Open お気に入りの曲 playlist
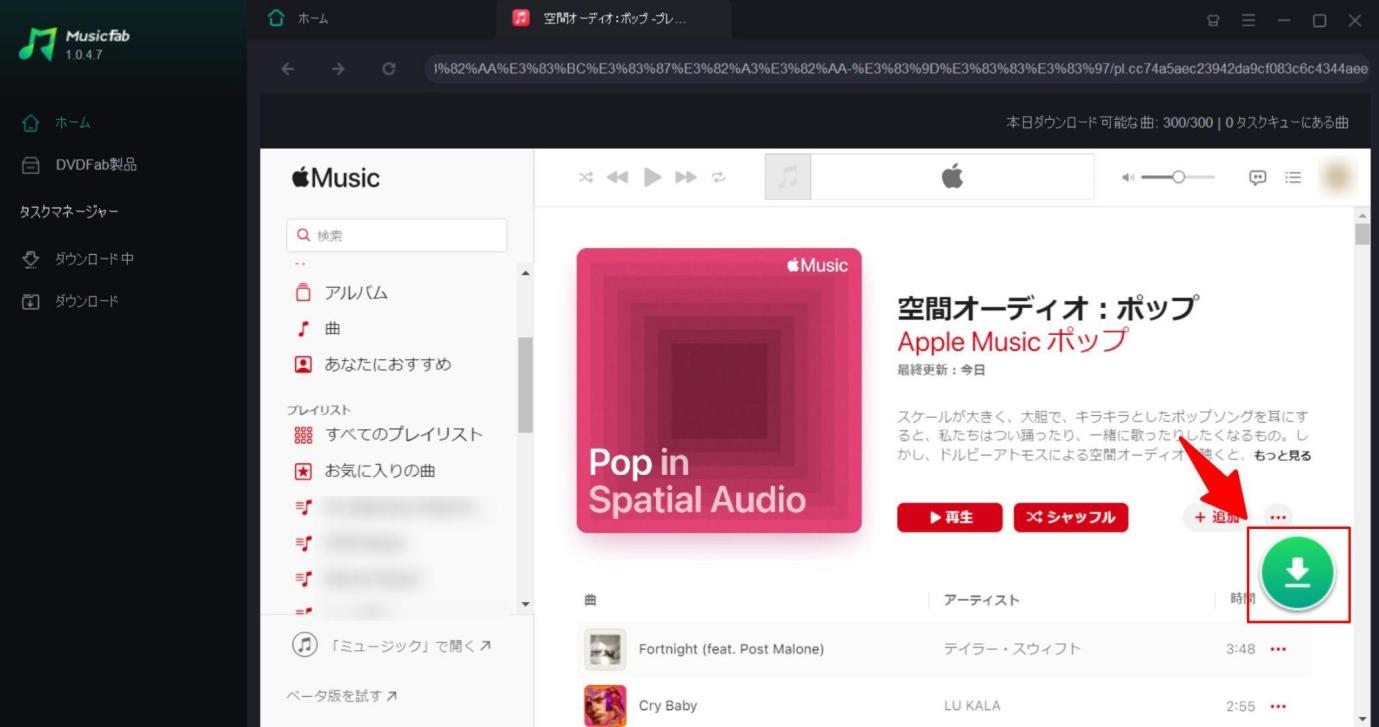This screenshot has width=1379, height=727. 364,470
